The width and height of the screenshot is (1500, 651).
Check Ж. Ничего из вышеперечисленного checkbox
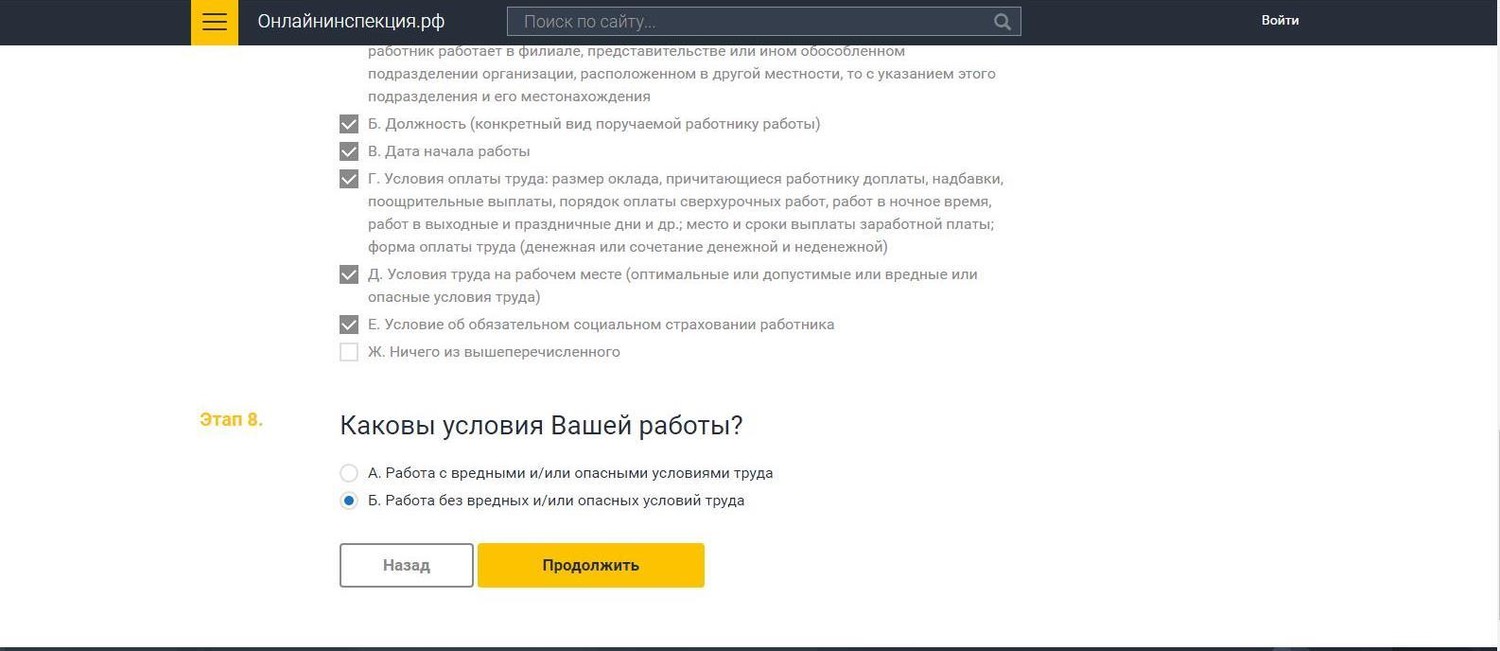click(349, 352)
